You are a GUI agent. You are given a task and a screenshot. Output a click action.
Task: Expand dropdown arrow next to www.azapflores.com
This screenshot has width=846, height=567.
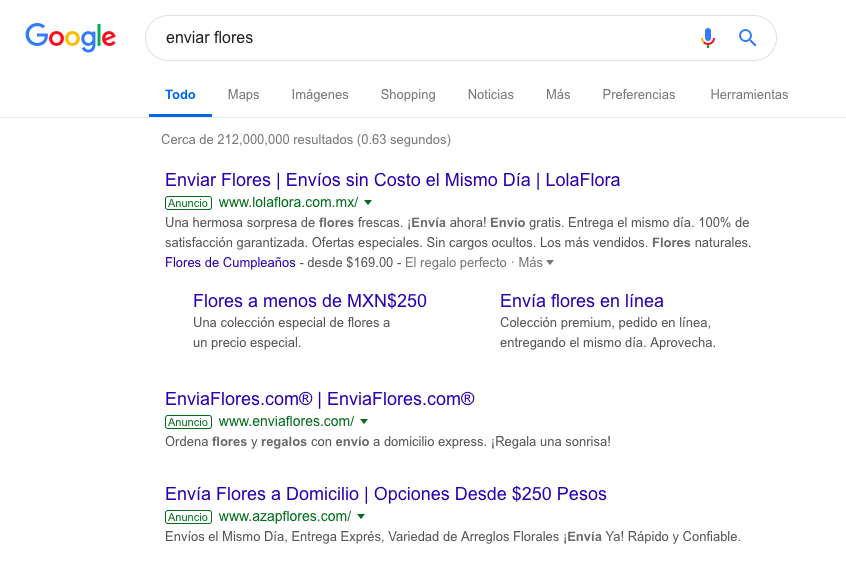click(x=361, y=517)
